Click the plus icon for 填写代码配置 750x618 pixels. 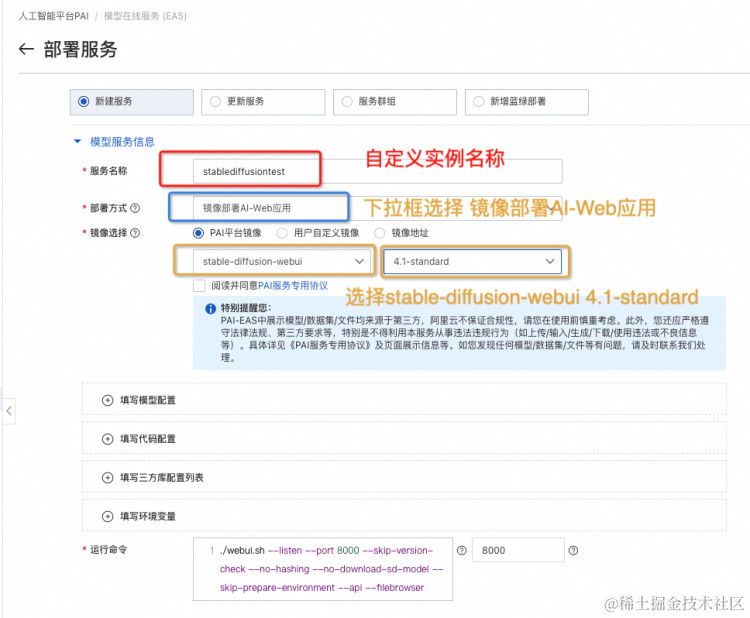click(108, 439)
